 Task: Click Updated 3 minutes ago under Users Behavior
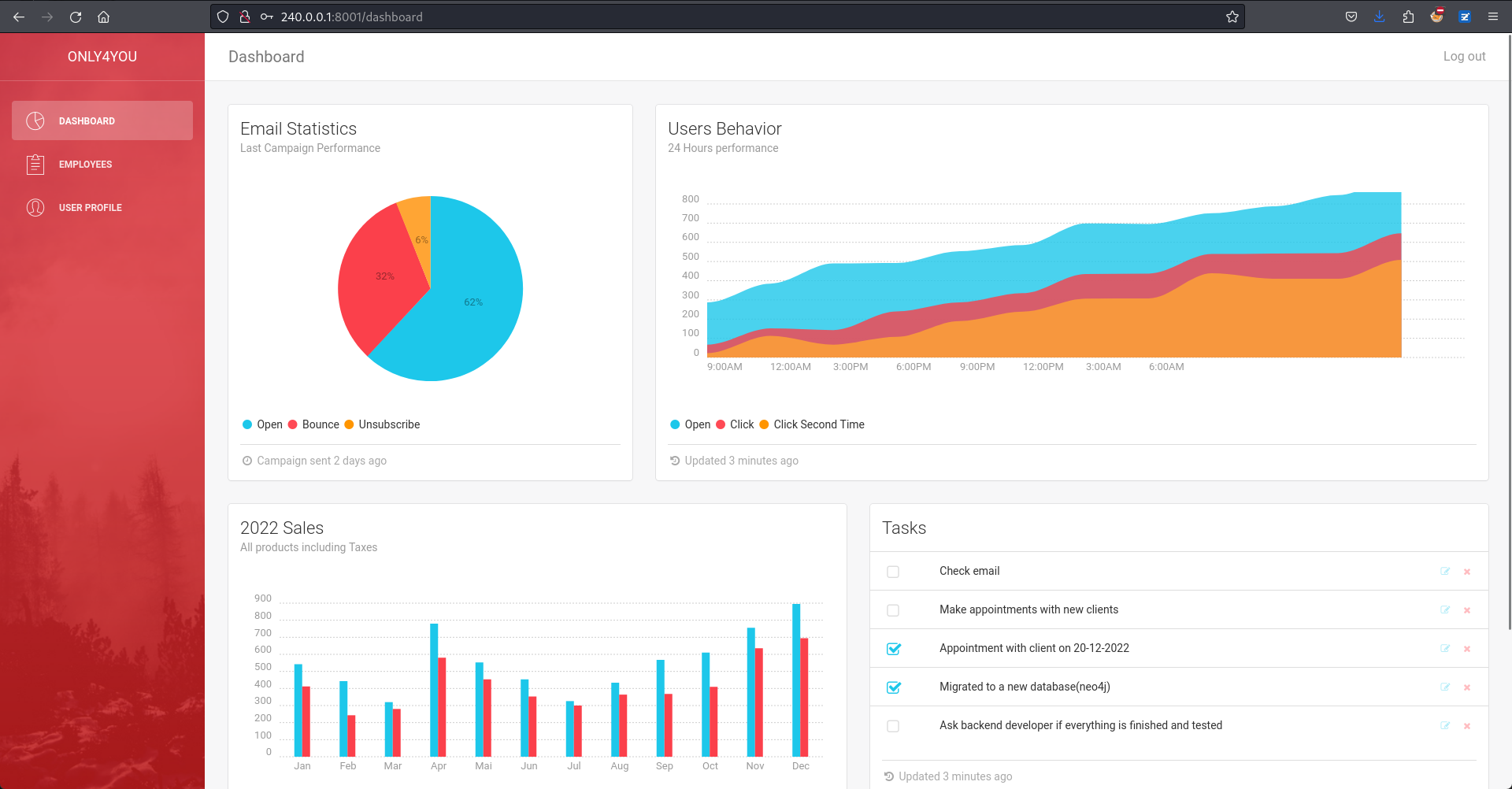click(741, 461)
